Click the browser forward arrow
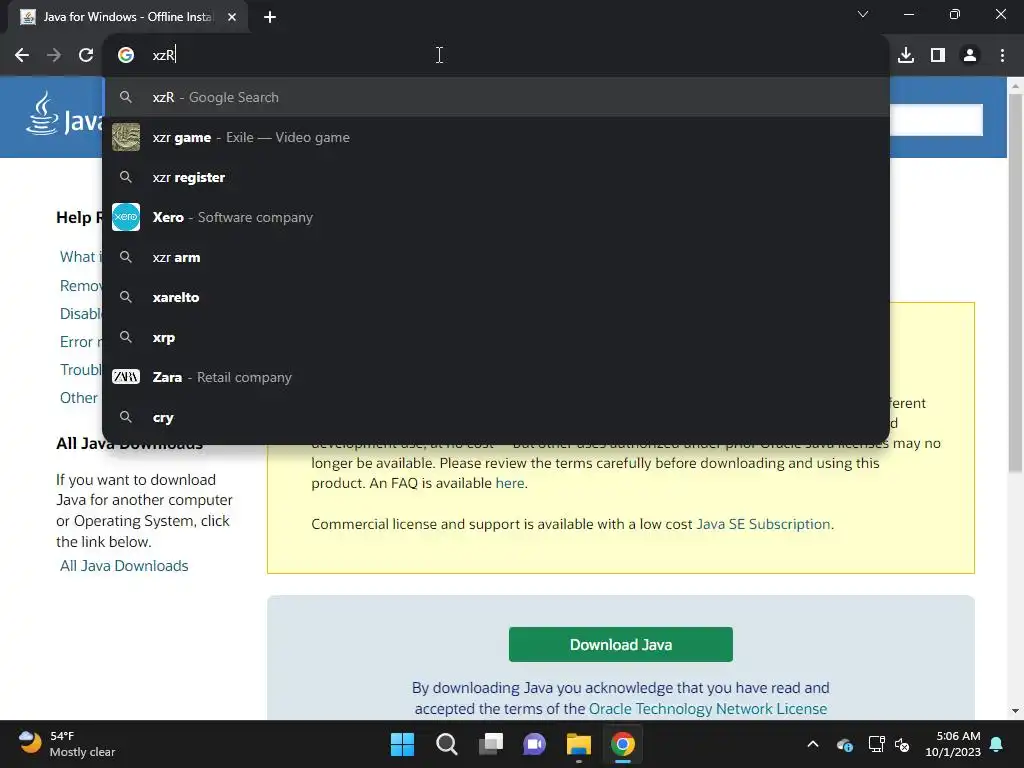 click(x=54, y=55)
